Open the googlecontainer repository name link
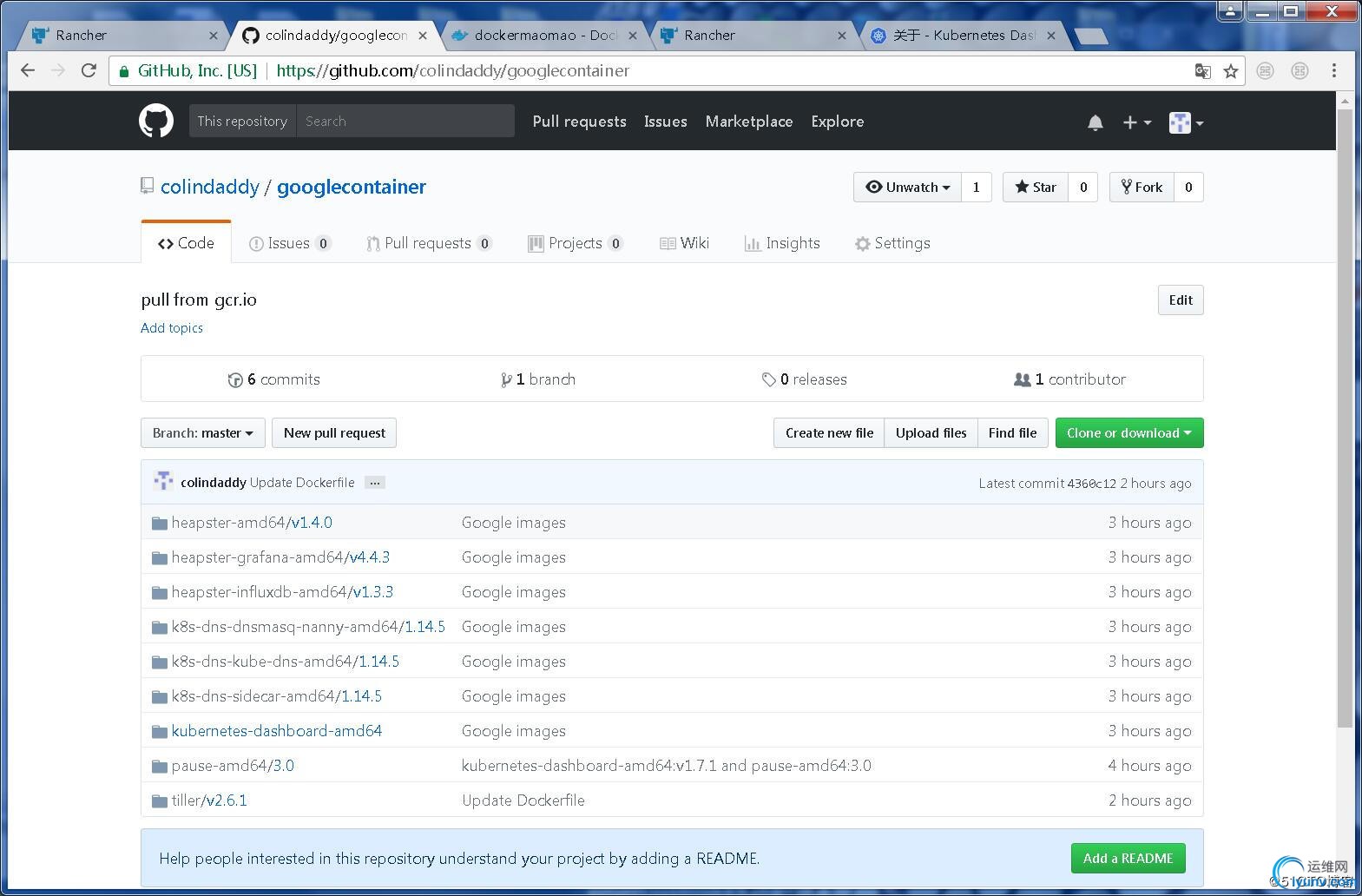 [352, 188]
